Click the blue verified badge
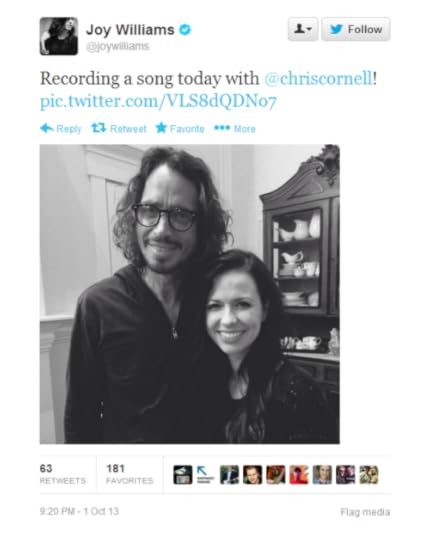Screen dimensions: 430x540 (185, 30)
